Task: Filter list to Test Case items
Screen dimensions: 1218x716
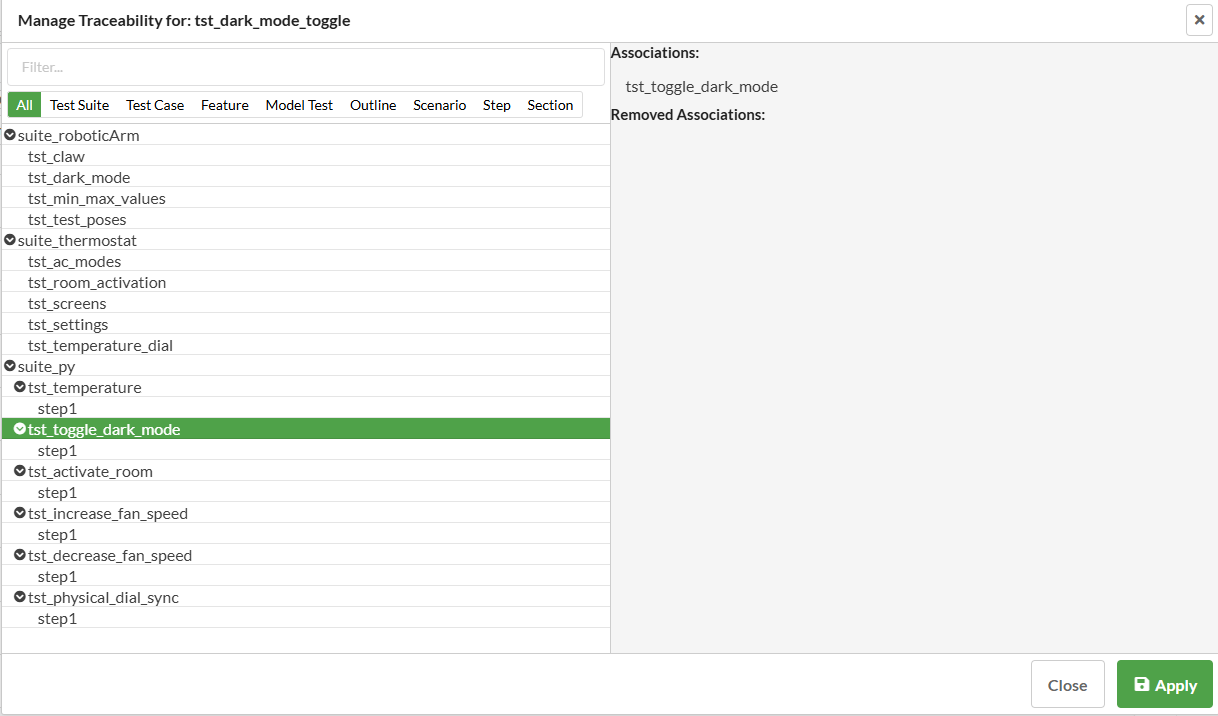Action: pyautogui.click(x=155, y=105)
